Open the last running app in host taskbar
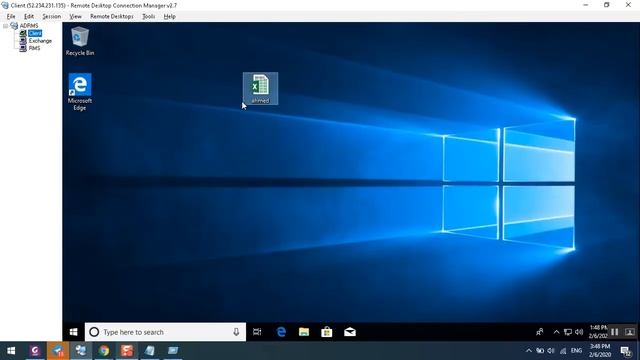The width and height of the screenshot is (640, 360). click(173, 351)
